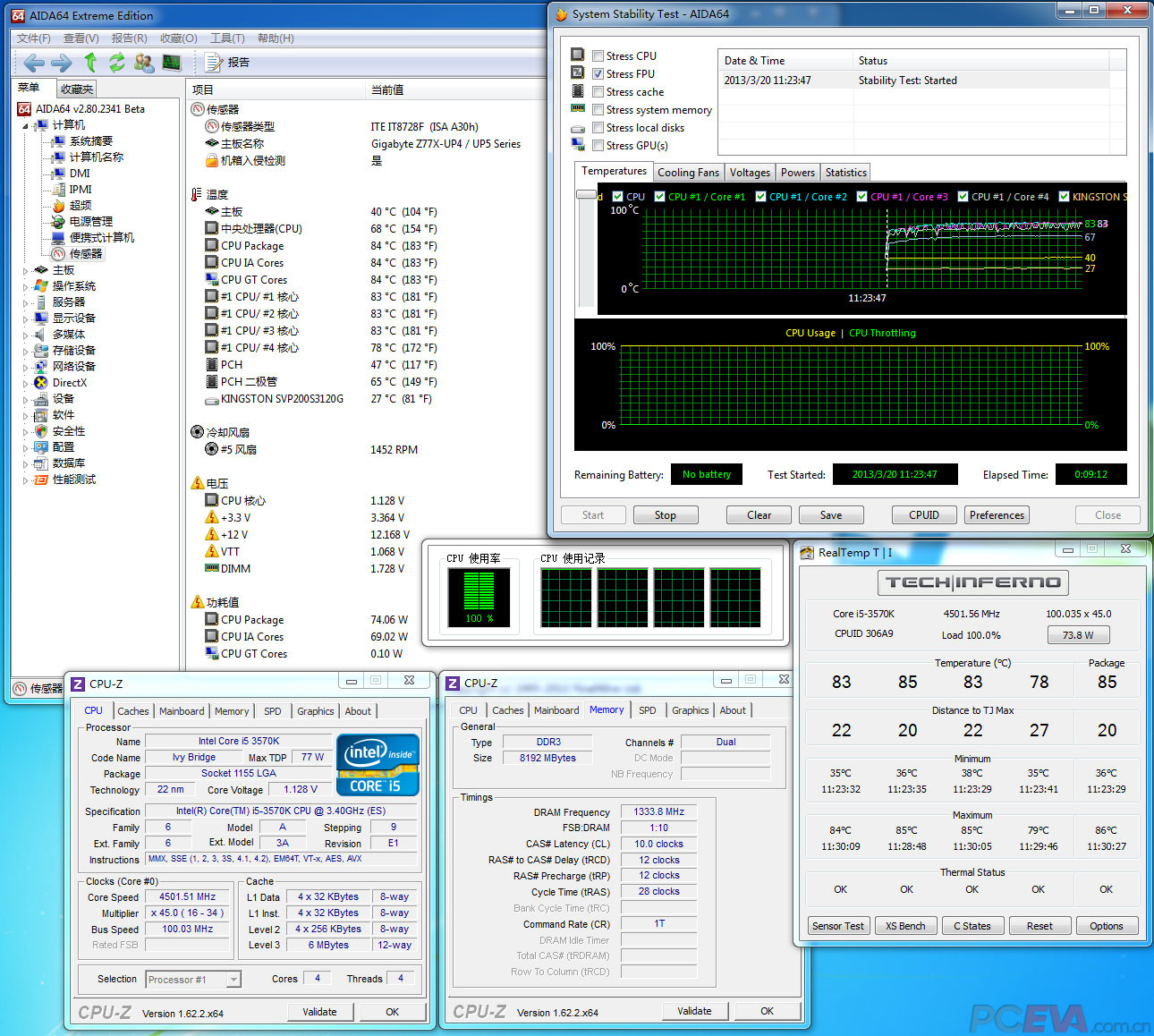Click the green up arrow toolbar icon
Viewport: 1154px width, 1036px height.
pyautogui.click(x=89, y=63)
